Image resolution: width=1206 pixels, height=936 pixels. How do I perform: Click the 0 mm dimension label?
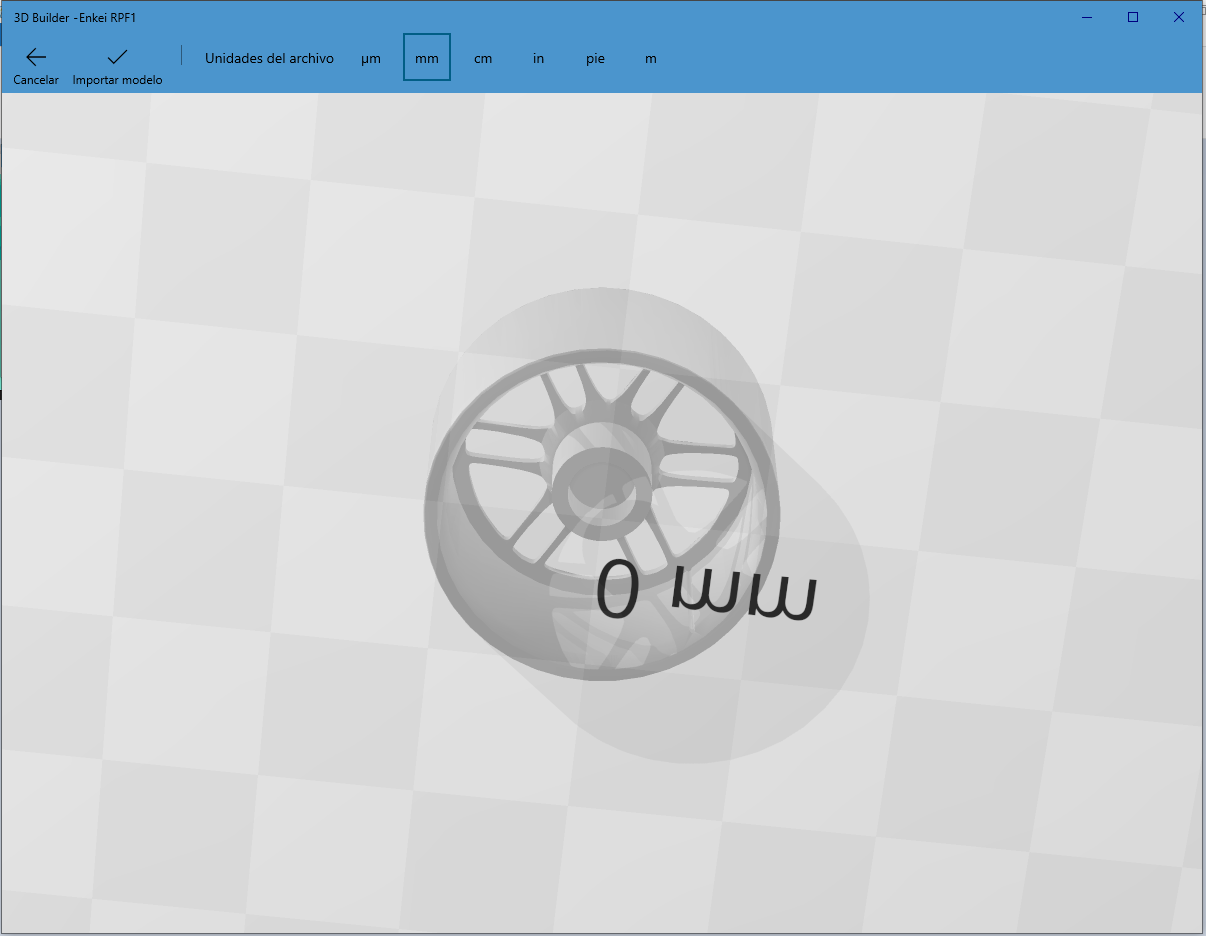(x=705, y=590)
